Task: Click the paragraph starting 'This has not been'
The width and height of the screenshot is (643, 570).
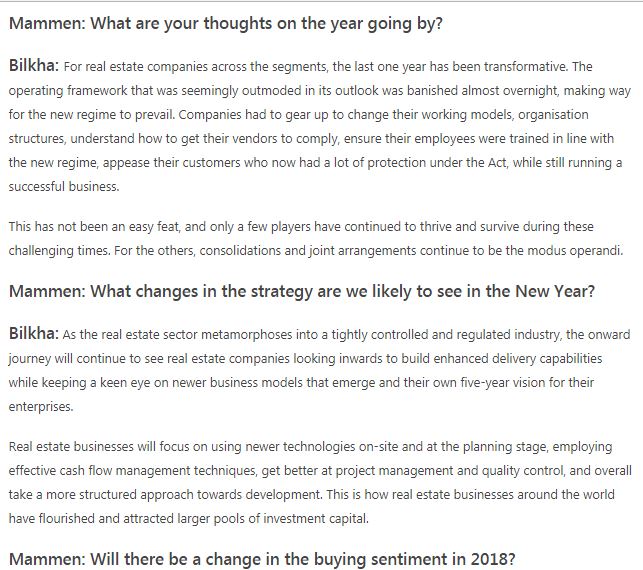Action: coord(316,238)
